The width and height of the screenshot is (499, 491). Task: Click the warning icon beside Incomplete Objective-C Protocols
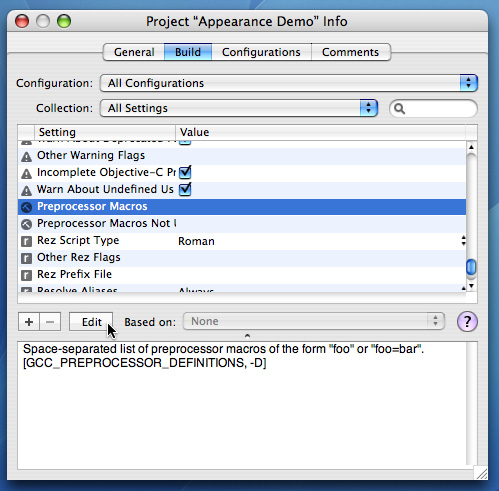(x=26, y=173)
